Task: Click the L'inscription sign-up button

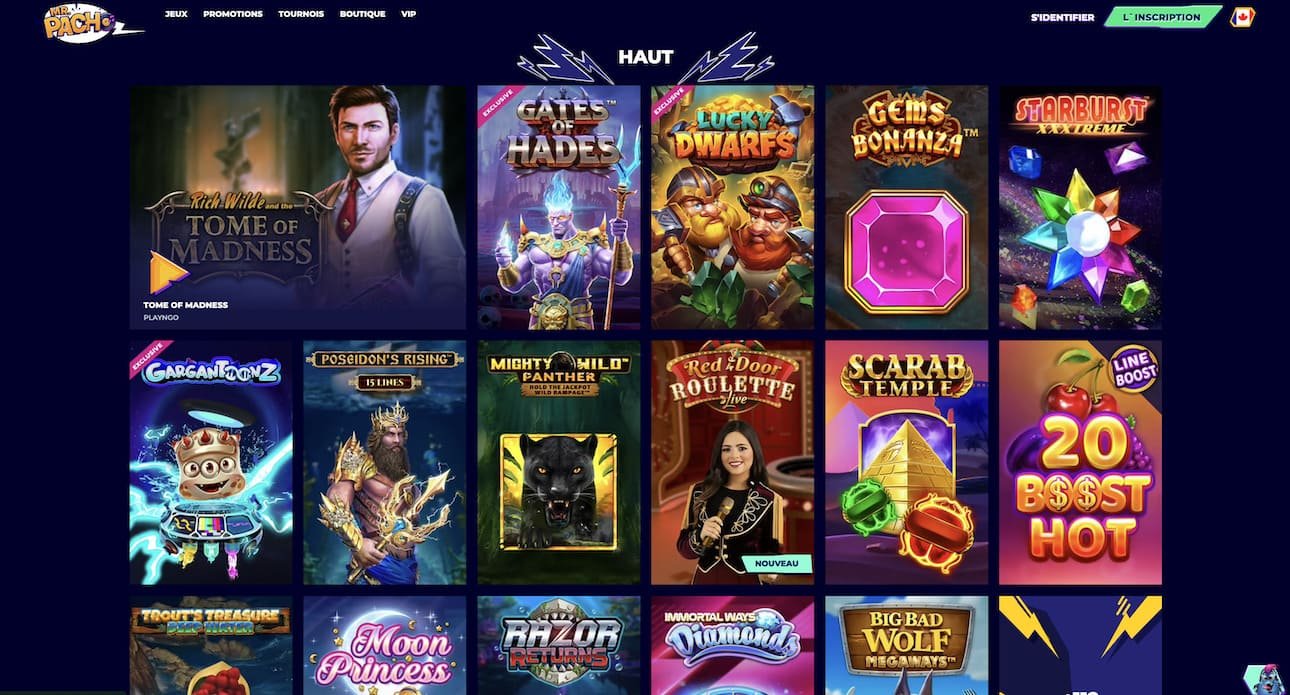Action: [x=1162, y=17]
